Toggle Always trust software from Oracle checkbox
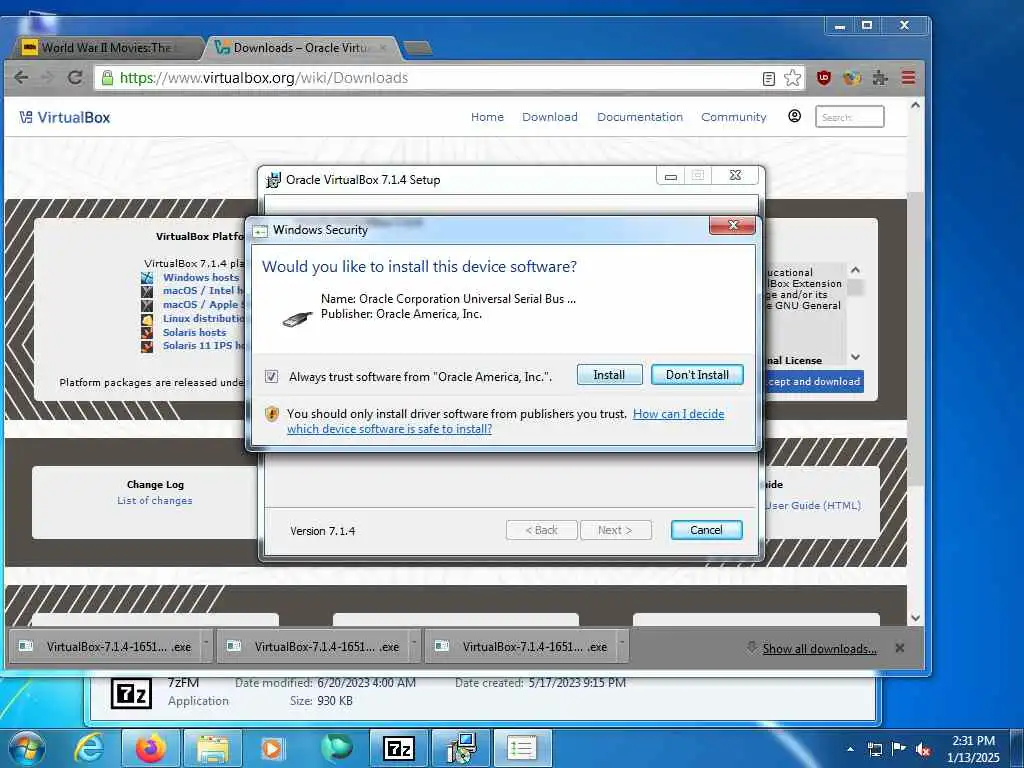 272,376
